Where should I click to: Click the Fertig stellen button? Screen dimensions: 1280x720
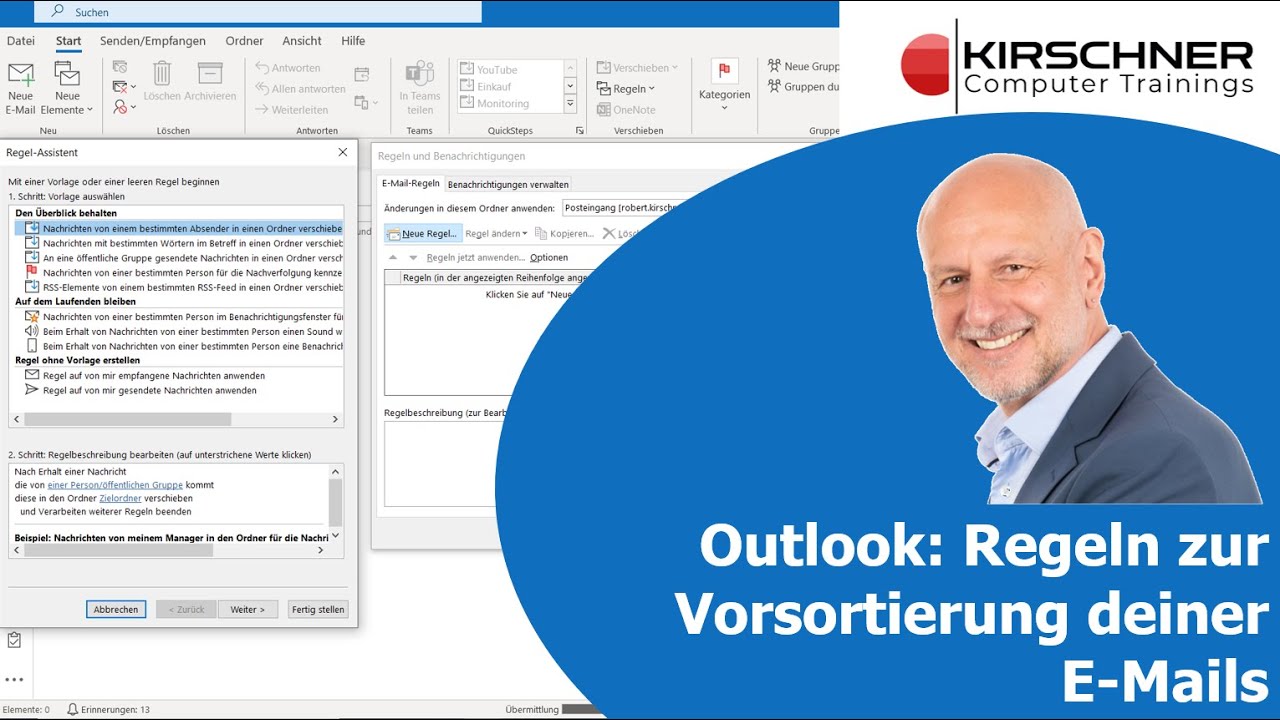click(317, 609)
